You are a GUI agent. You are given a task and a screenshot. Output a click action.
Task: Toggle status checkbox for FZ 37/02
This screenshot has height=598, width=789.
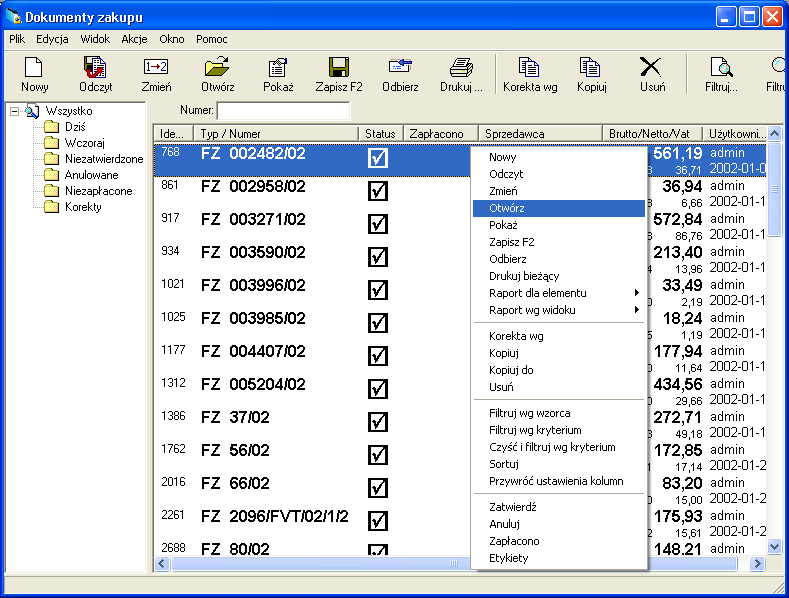click(377, 422)
